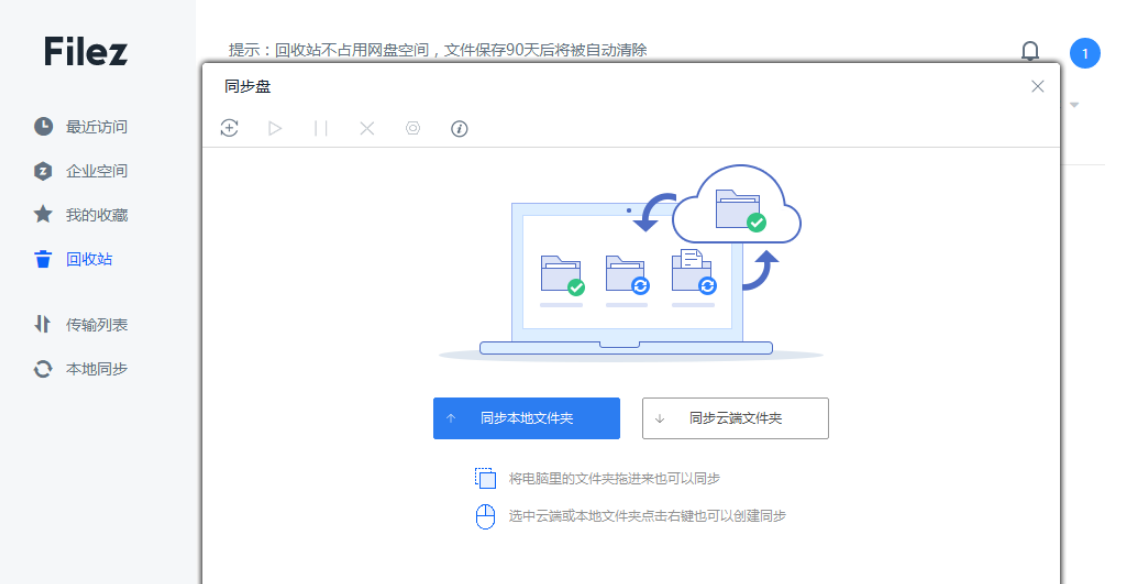The image size is (1123, 584).
Task: Click the text 选中云端或本地文件夹点击右键也可以创建同步
Action: click(647, 516)
